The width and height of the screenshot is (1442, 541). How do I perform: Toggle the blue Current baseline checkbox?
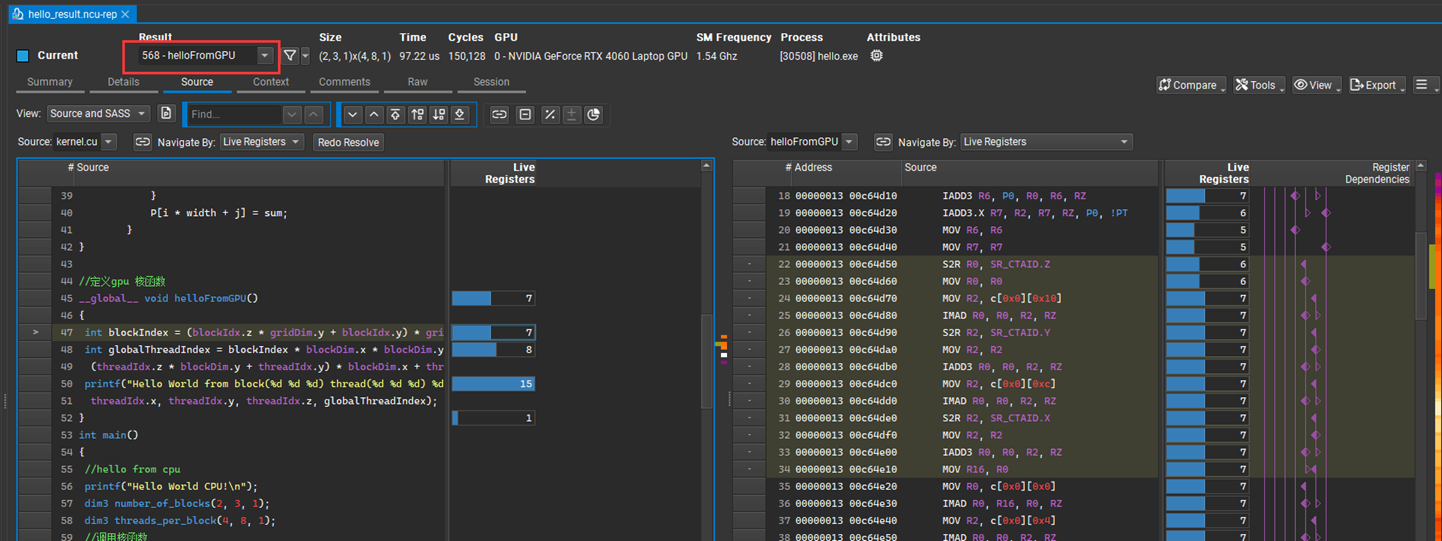click(23, 56)
